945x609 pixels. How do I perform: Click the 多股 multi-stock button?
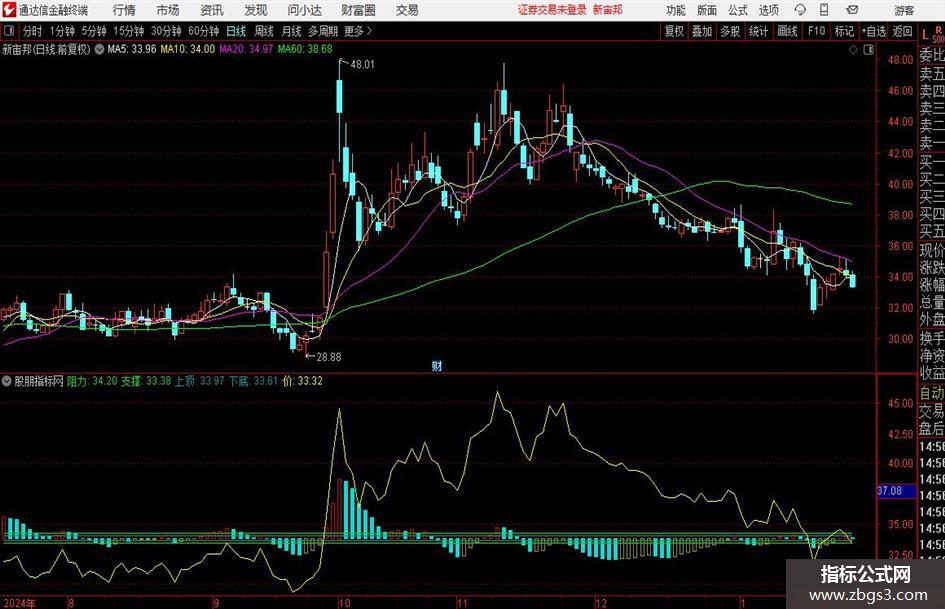point(730,31)
